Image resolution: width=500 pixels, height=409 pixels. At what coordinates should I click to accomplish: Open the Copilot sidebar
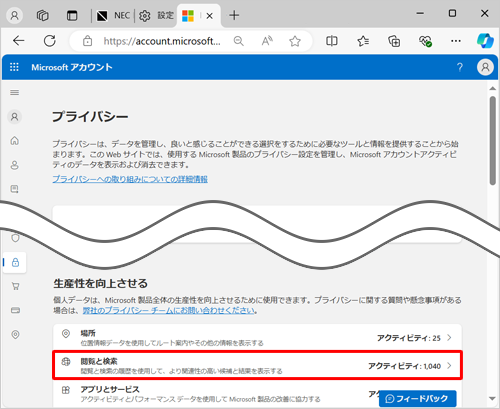point(485,41)
